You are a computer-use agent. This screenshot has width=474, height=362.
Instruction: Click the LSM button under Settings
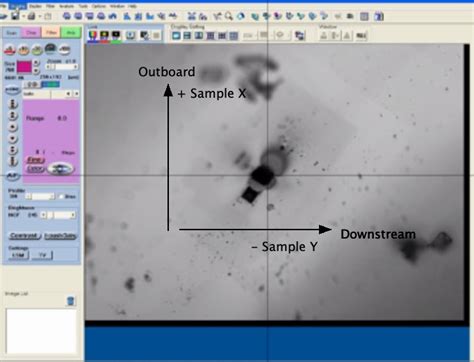18,255
